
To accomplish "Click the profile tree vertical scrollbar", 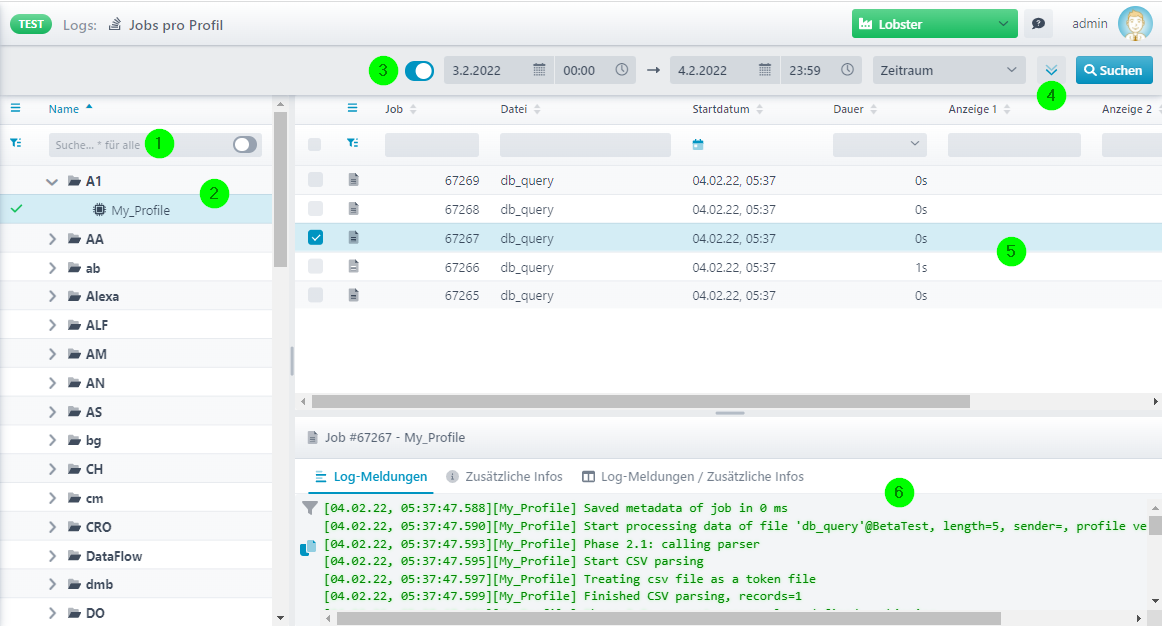I will (280, 189).
